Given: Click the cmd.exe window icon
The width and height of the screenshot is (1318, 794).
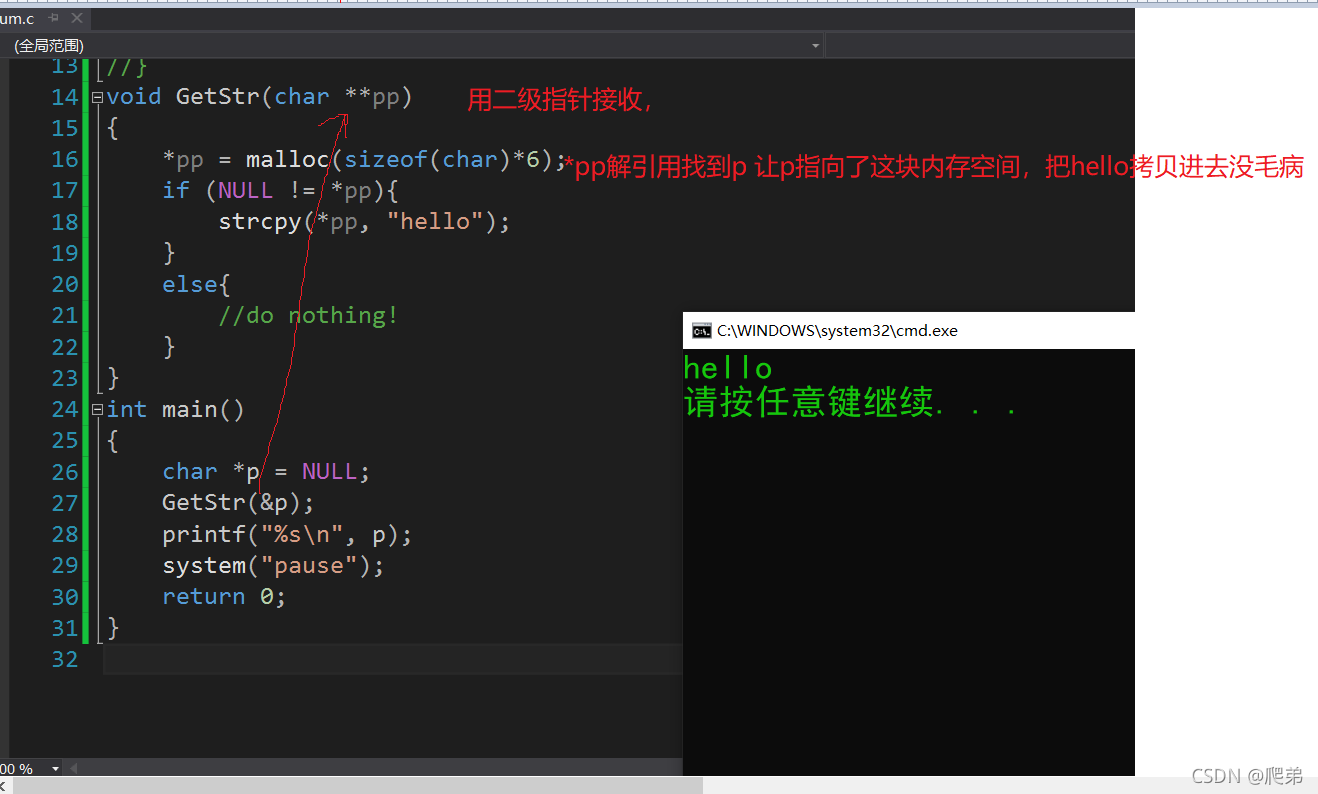Looking at the screenshot, I should tap(702, 331).
